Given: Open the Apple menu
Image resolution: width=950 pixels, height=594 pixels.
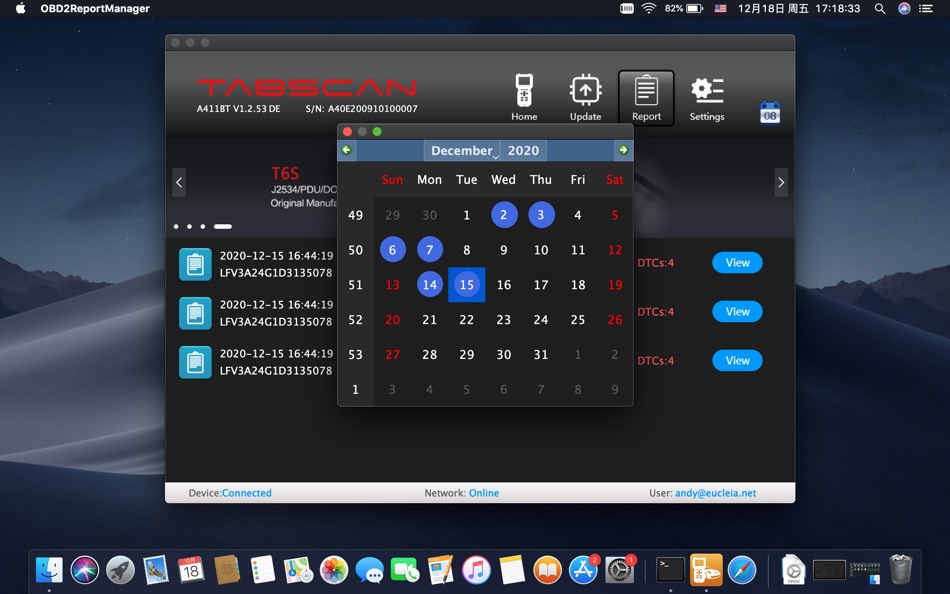Looking at the screenshot, I should 20,8.
